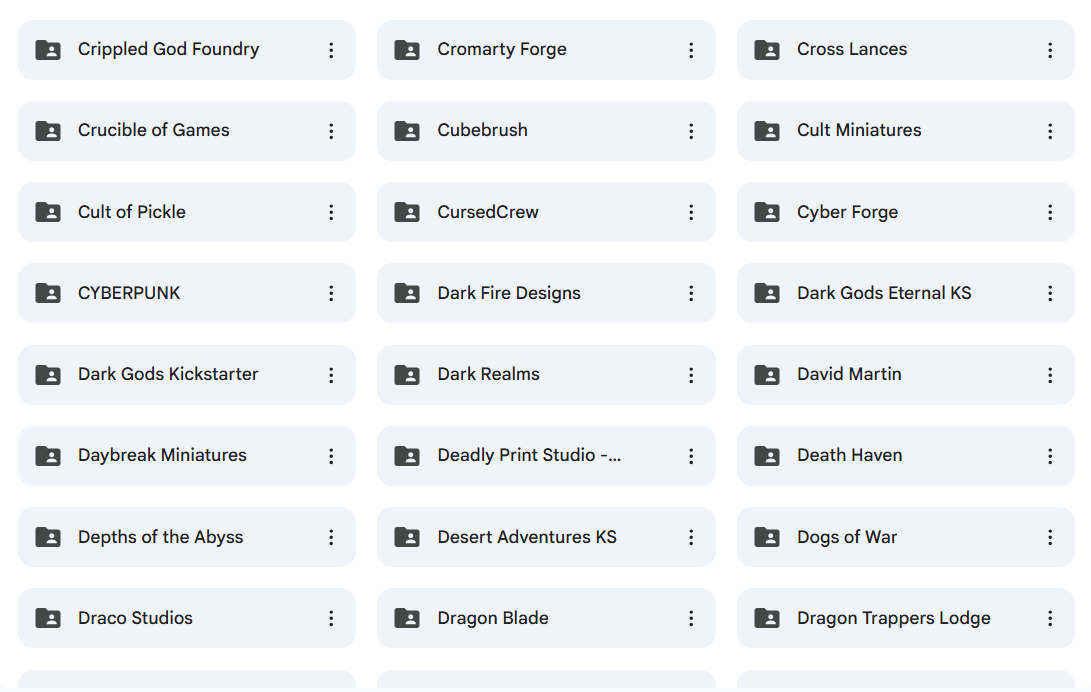
Task: Click the shared folder icon of Dark Realms
Action: (x=407, y=376)
